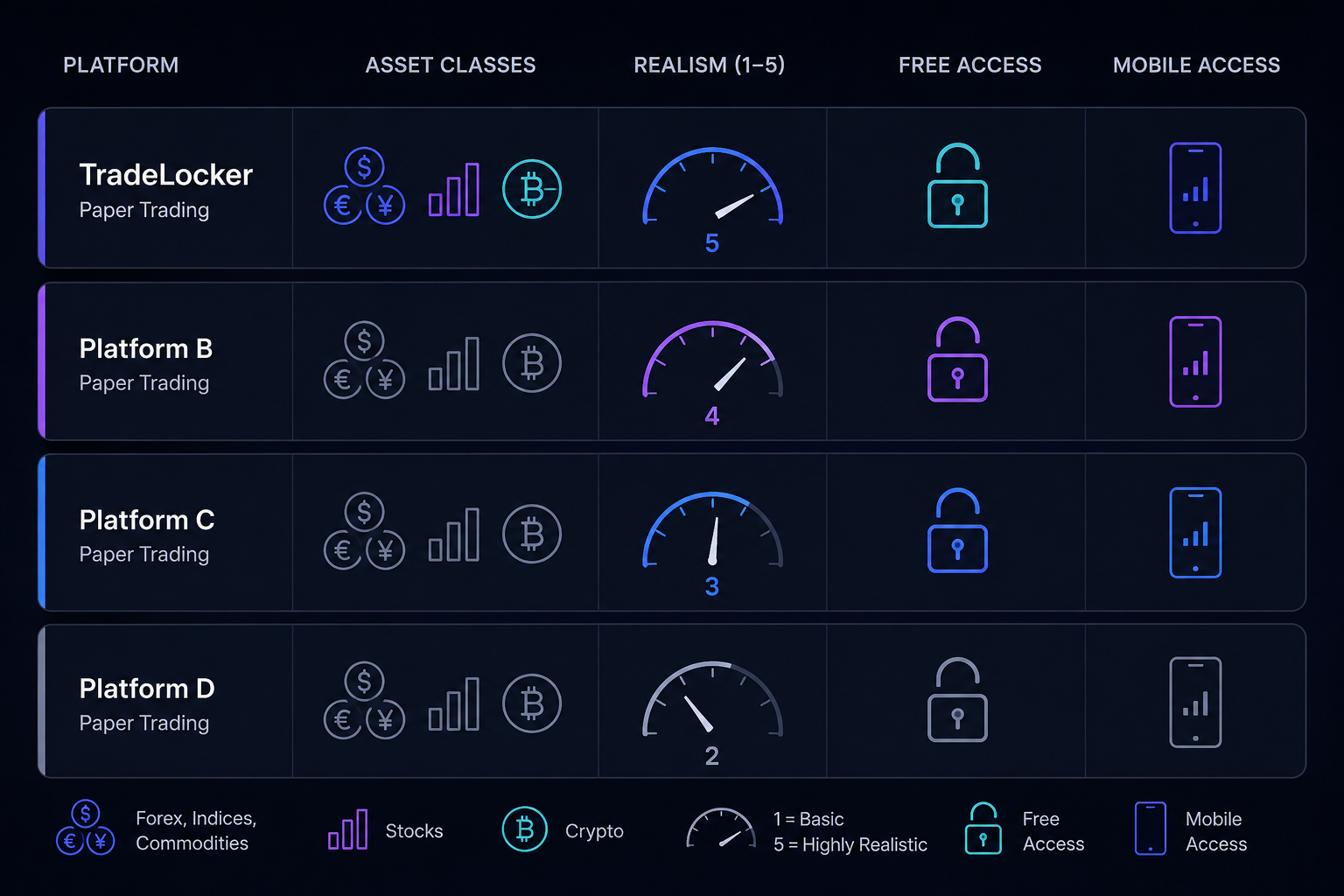This screenshot has height=896, width=1344.
Task: Click the Platform B purple padlock icon
Action: click(x=957, y=360)
